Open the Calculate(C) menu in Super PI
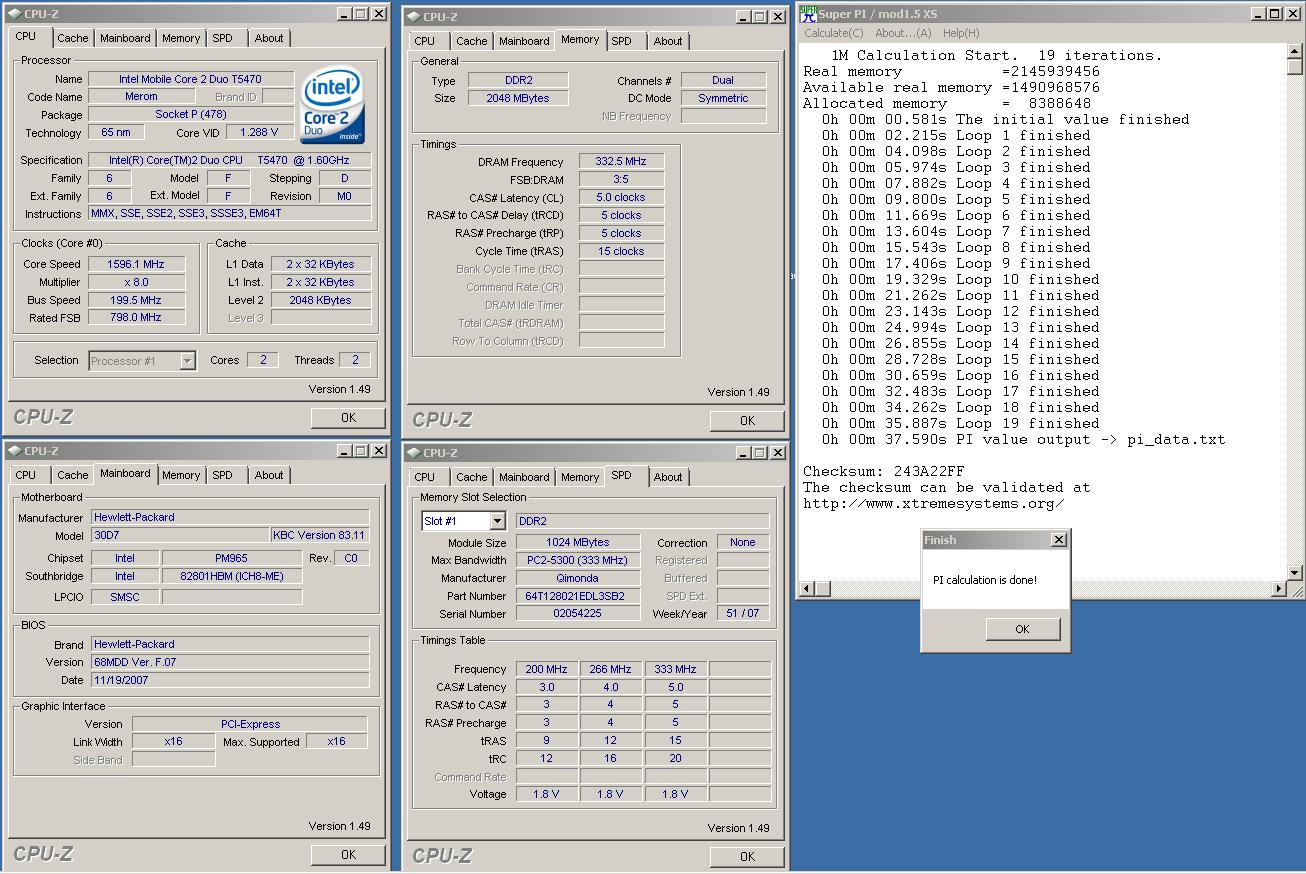 coord(834,33)
